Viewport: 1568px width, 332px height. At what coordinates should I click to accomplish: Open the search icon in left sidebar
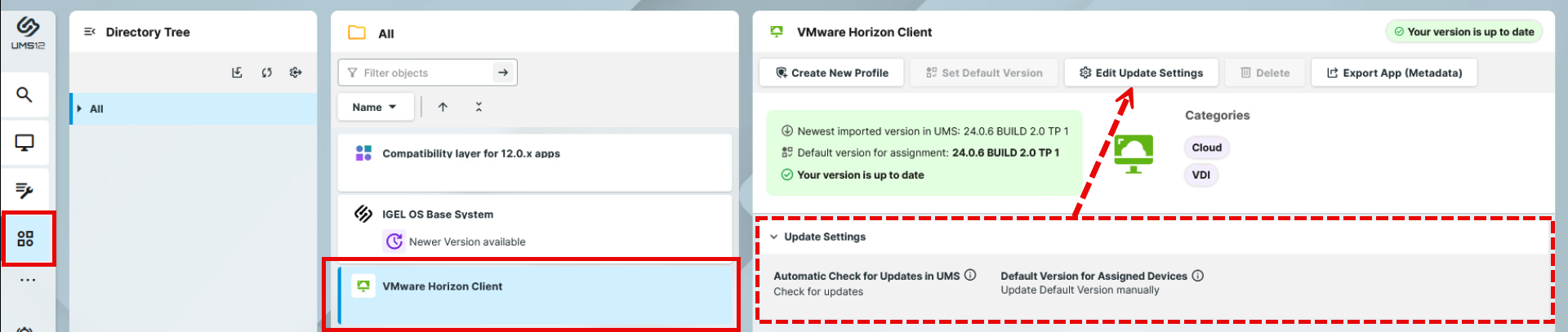click(24, 95)
